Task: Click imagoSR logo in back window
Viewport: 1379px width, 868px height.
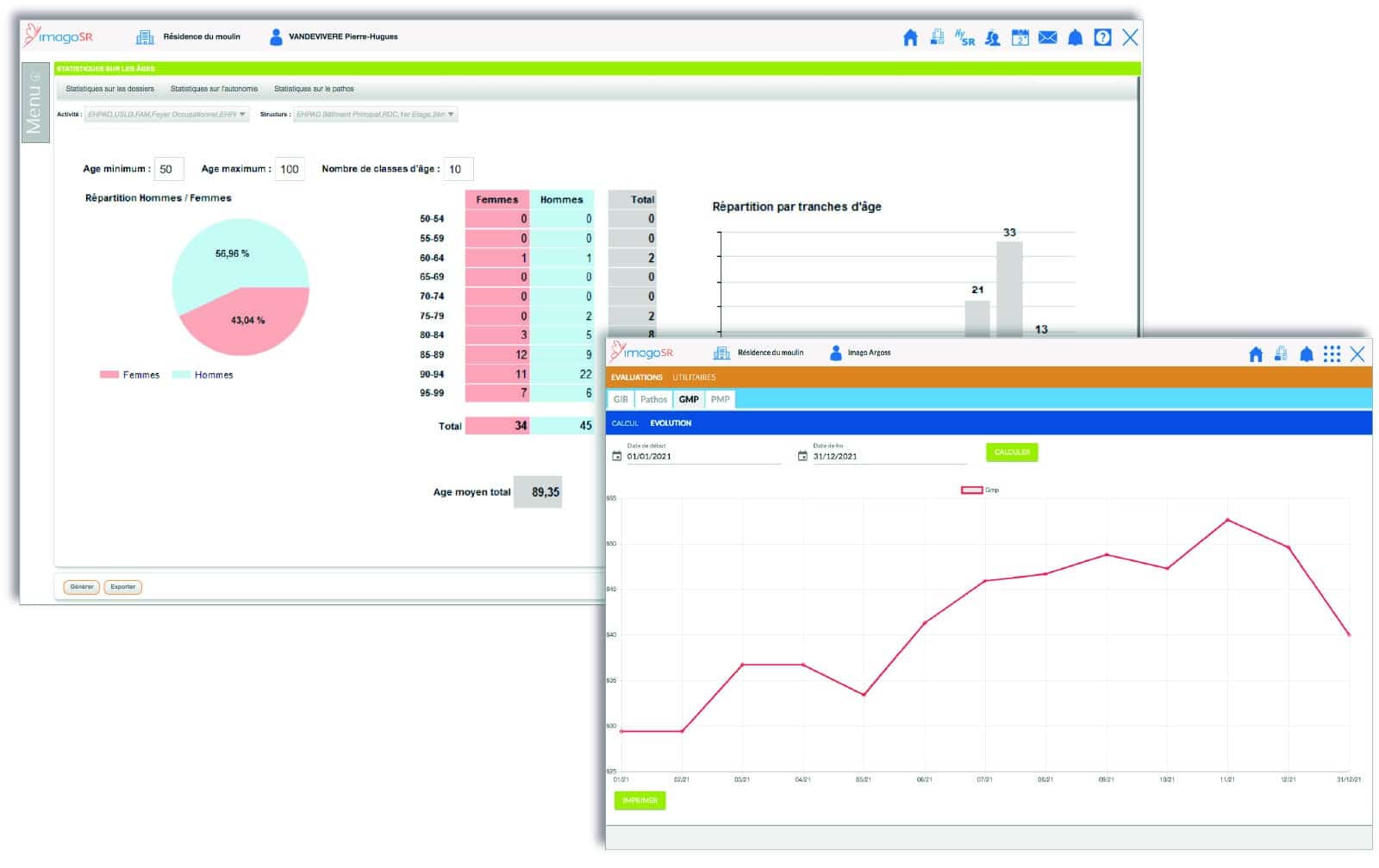Action: [x=59, y=35]
